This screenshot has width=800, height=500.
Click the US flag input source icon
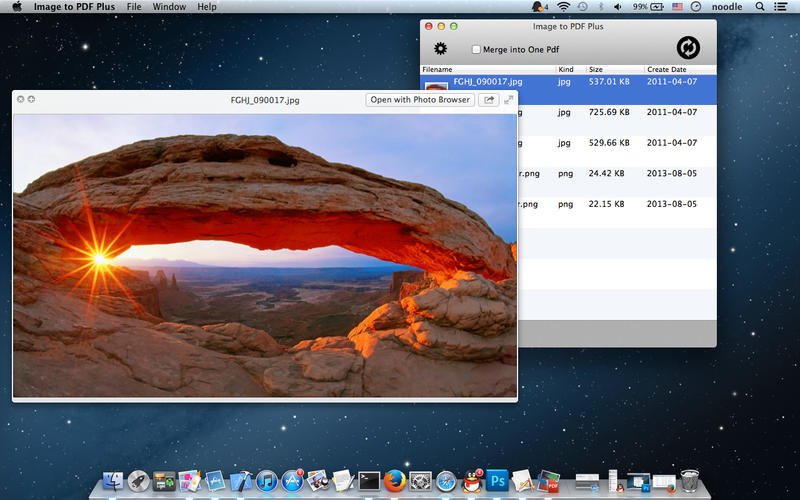(x=677, y=7)
